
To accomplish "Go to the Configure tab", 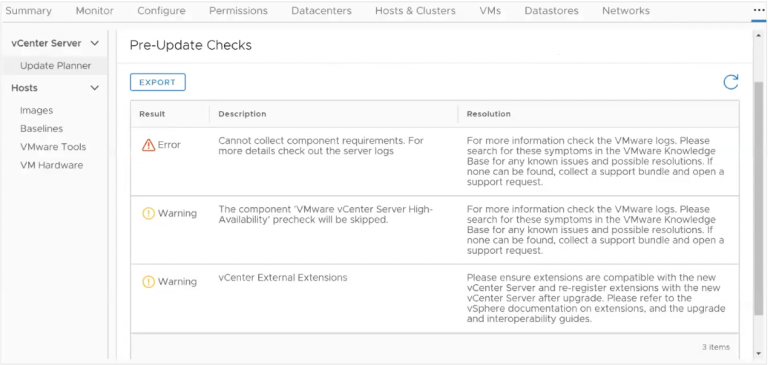I will coord(161,11).
